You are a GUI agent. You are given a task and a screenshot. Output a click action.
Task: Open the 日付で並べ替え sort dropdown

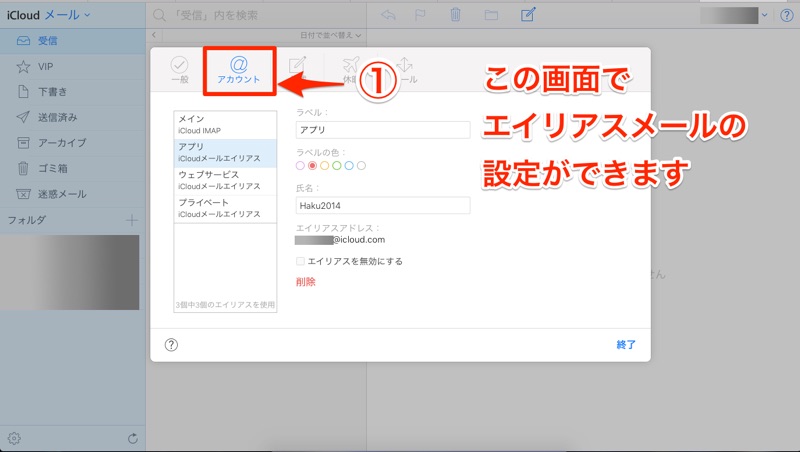tap(331, 35)
